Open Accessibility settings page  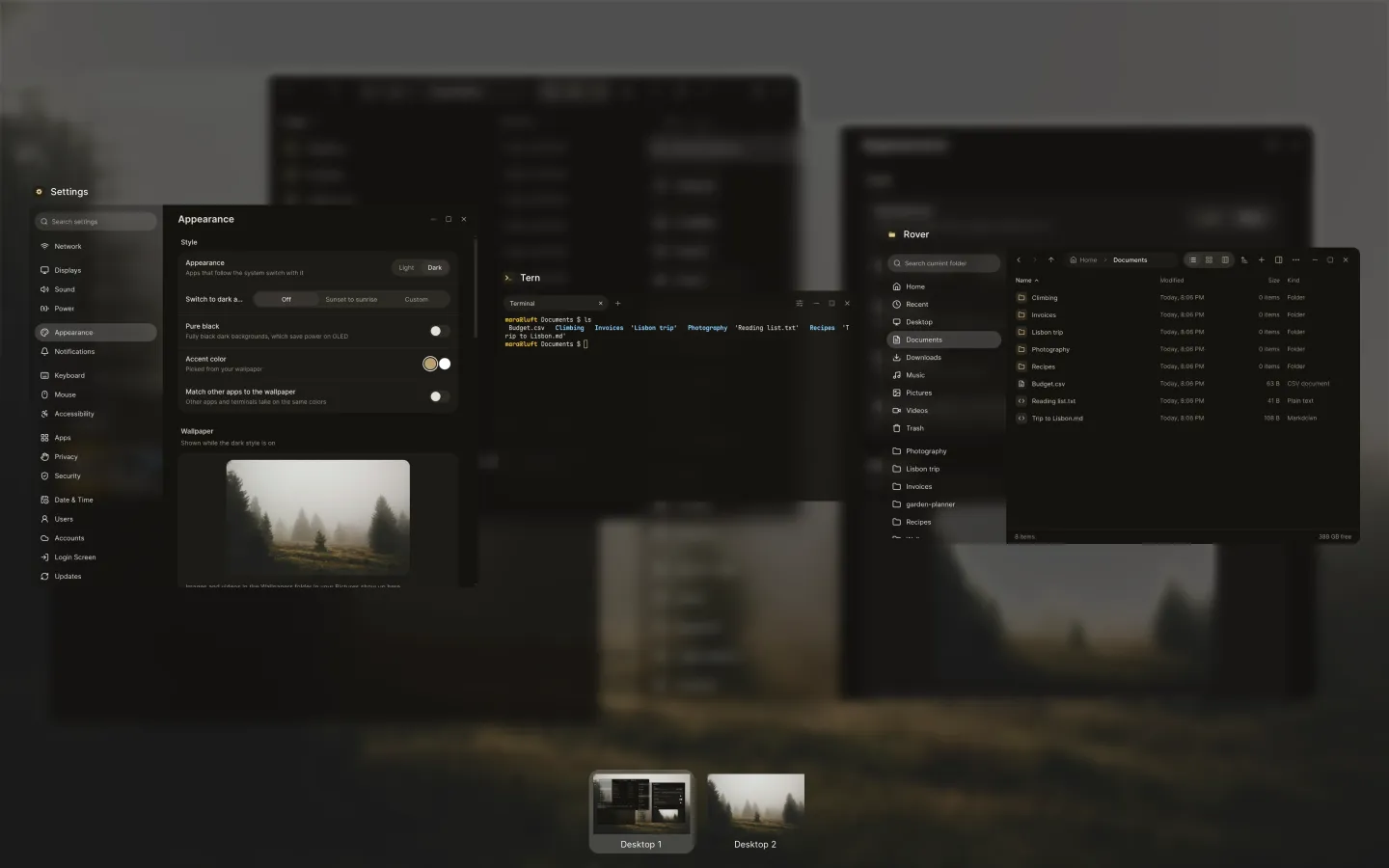(x=95, y=414)
